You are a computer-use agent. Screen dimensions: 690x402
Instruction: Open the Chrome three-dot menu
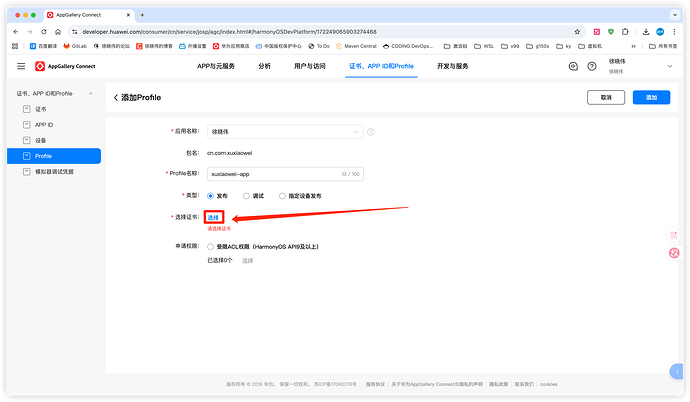(674, 32)
